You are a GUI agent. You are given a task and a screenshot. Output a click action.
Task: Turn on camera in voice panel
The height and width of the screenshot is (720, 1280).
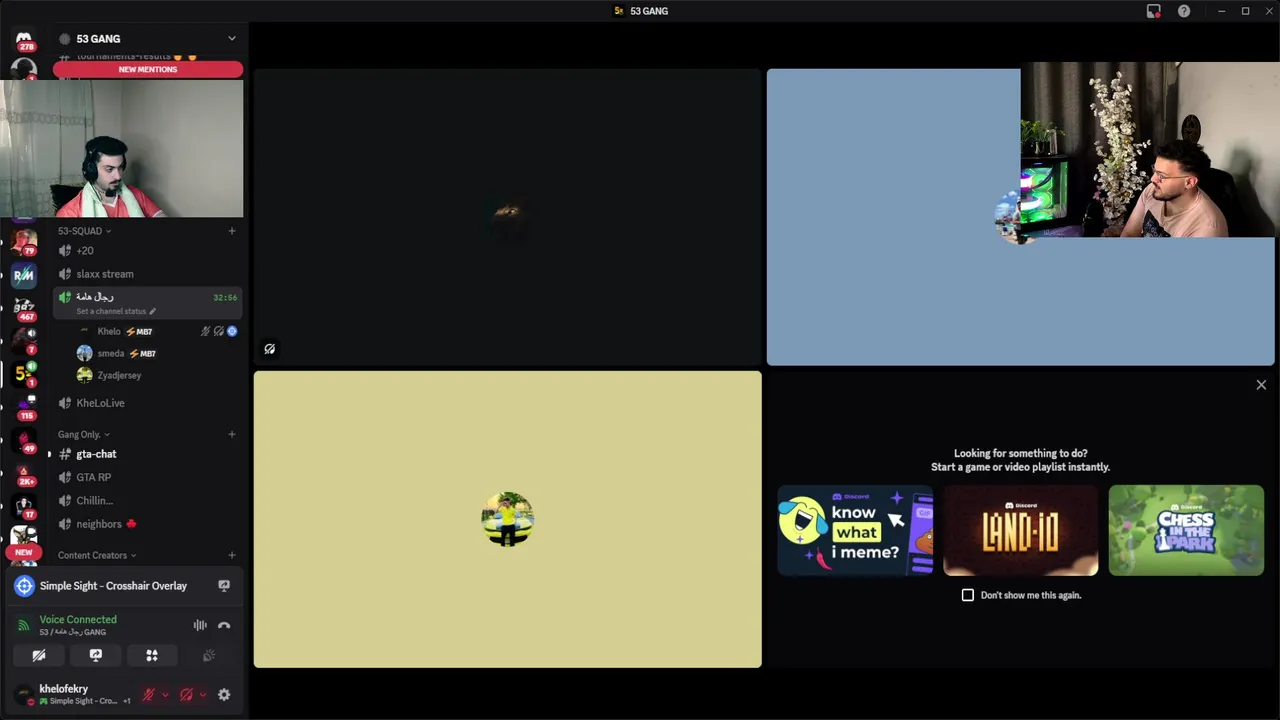[39, 656]
